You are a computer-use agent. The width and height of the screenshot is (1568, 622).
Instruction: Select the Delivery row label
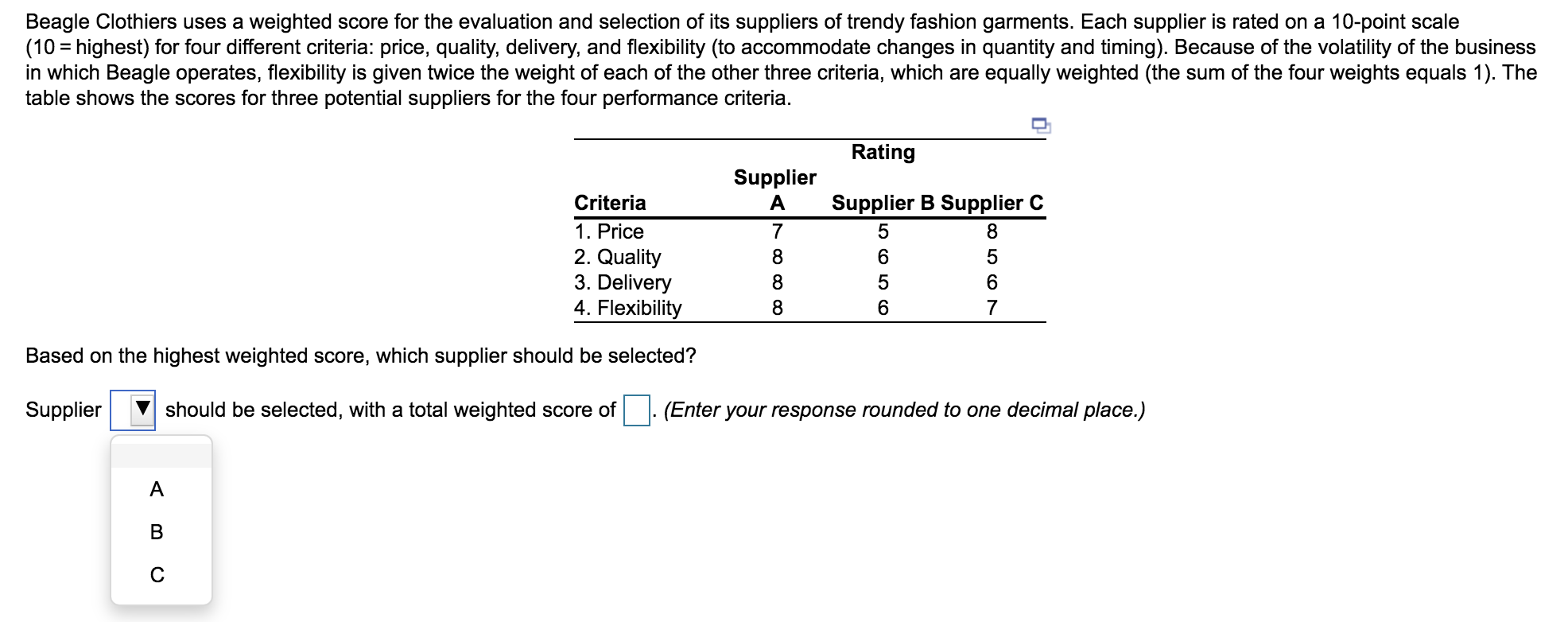point(622,283)
